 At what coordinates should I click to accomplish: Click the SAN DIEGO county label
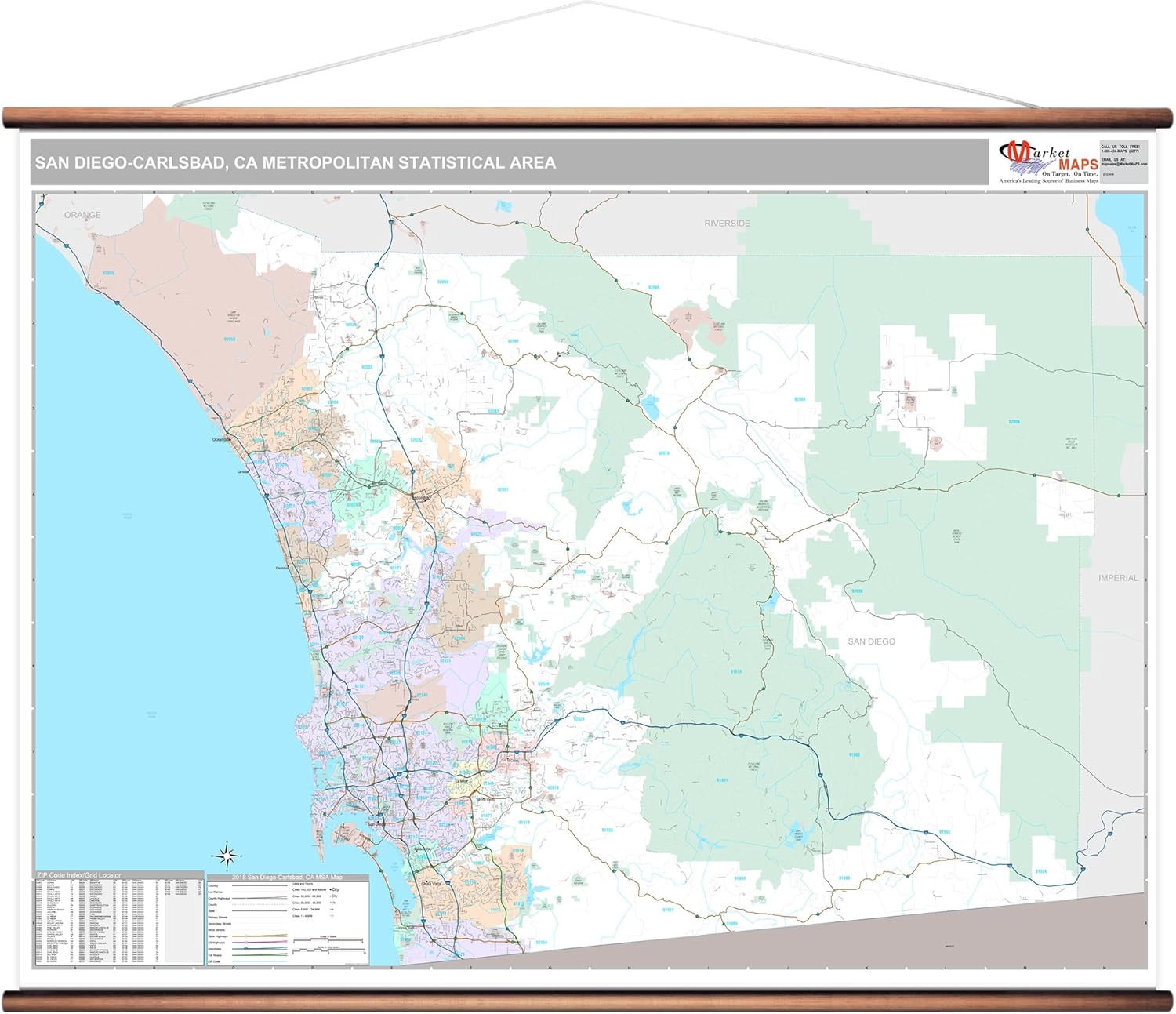click(871, 641)
